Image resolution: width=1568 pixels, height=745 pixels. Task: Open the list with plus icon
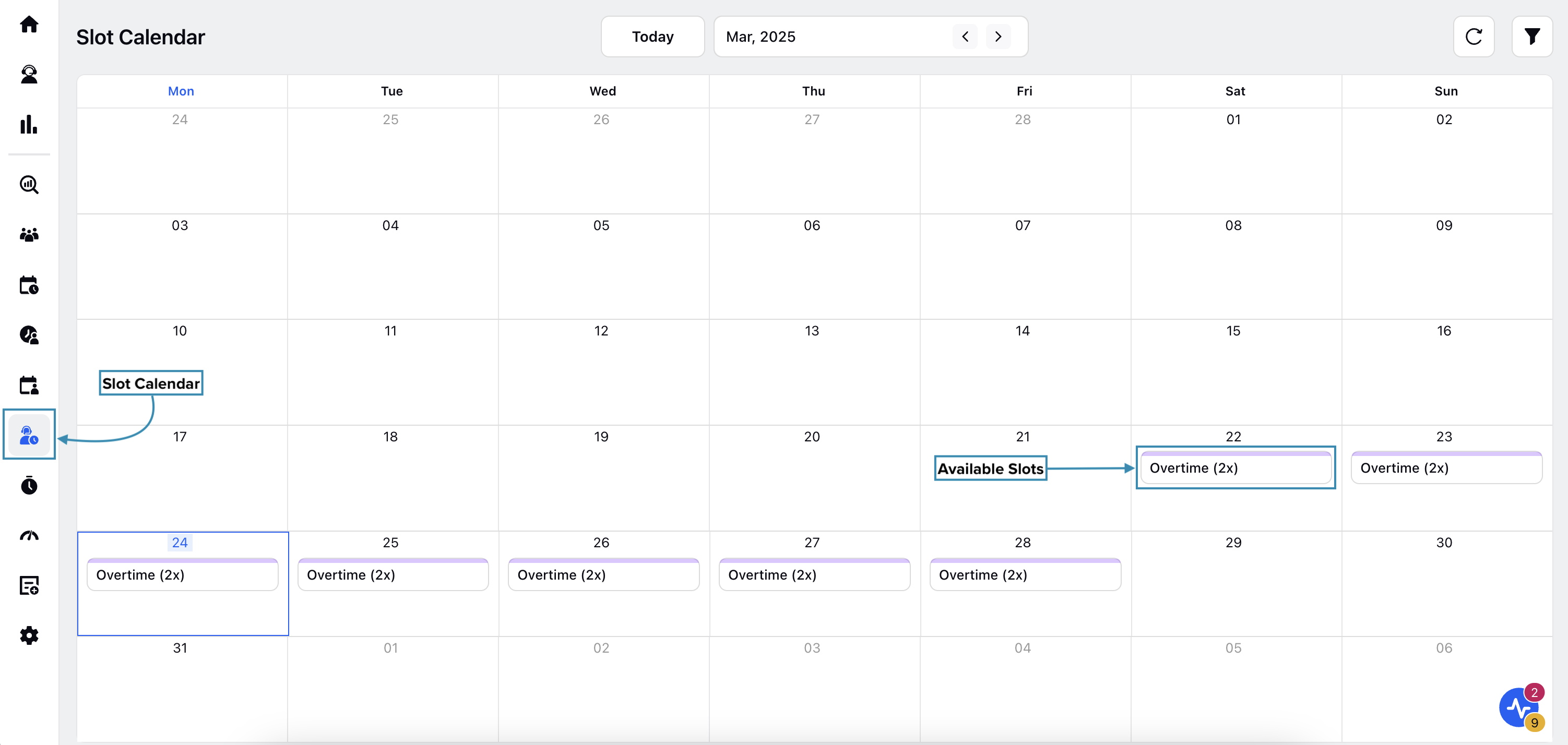click(x=29, y=586)
